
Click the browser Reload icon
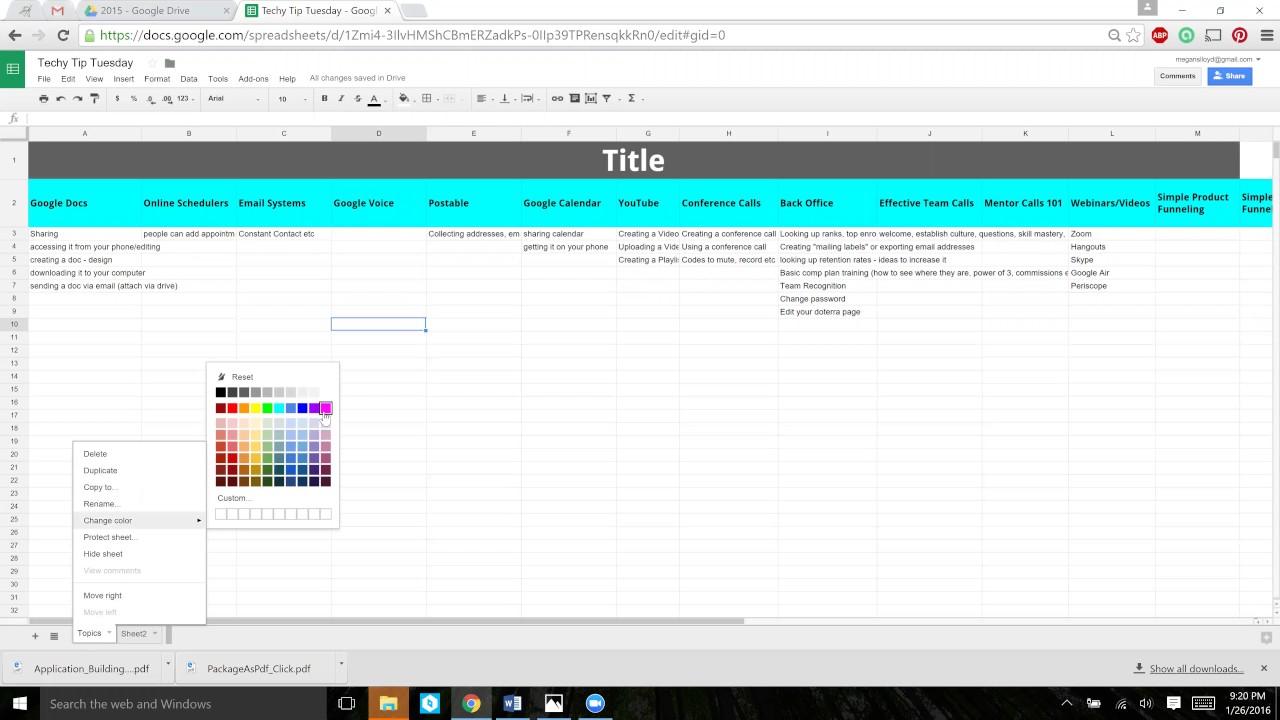[63, 35]
